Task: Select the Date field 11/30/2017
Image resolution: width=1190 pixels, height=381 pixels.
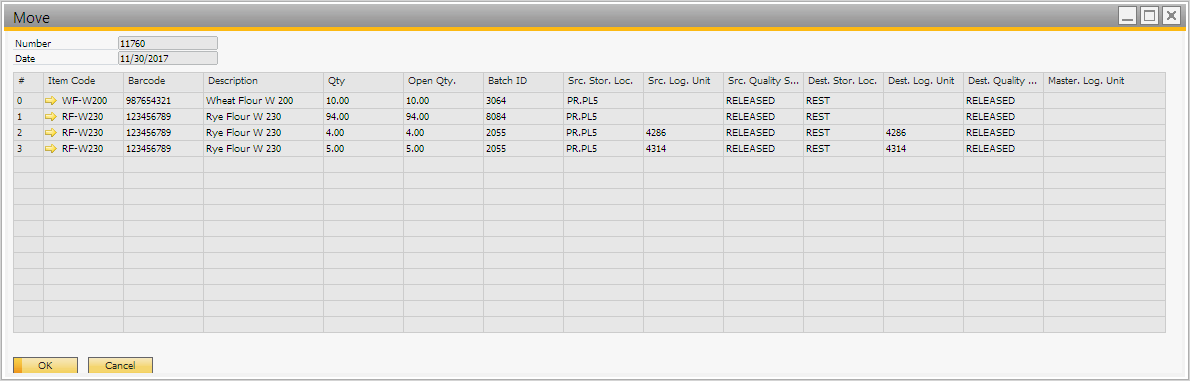Action: click(x=168, y=58)
